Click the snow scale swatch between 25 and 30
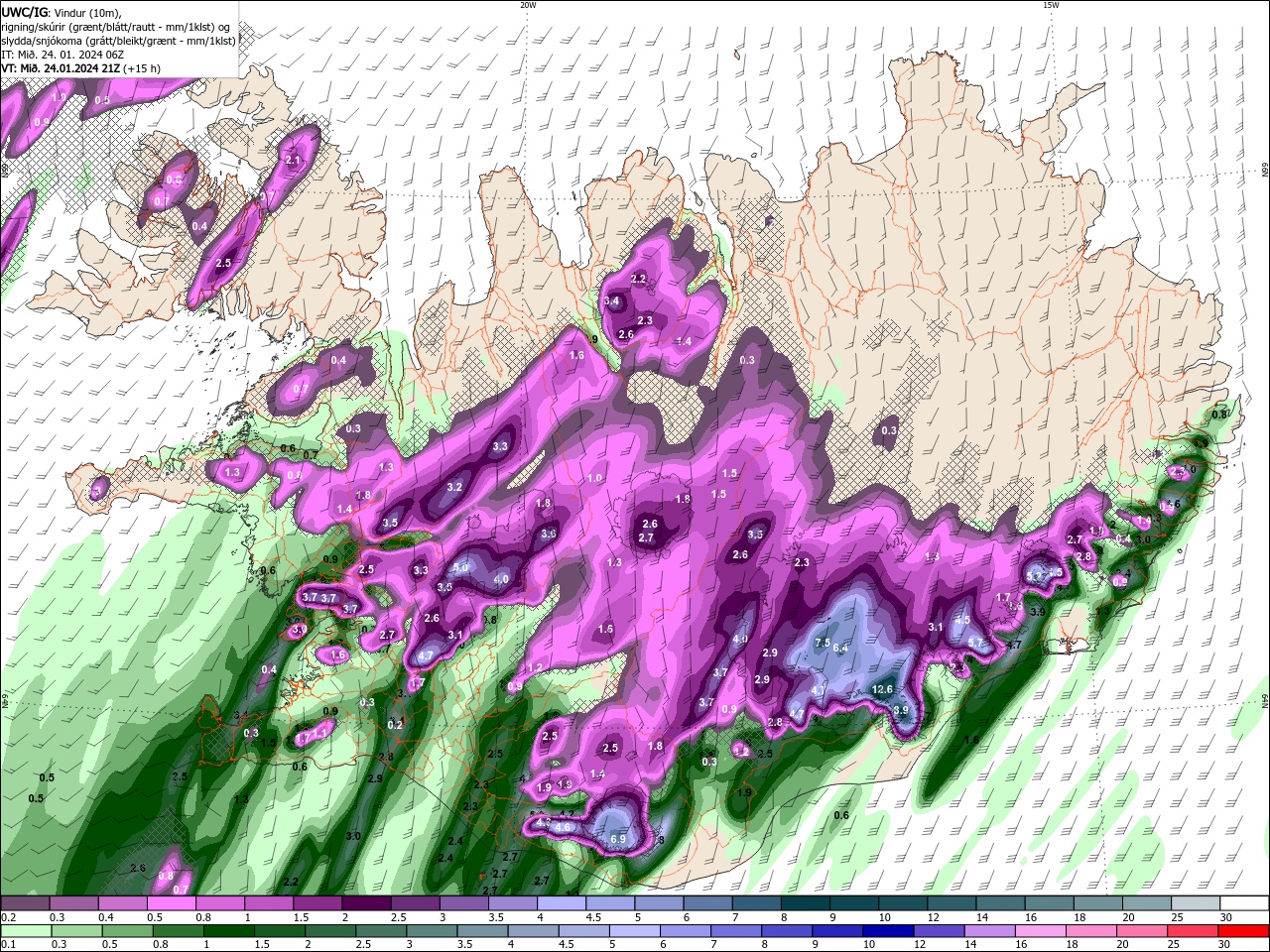The height and width of the screenshot is (952, 1270). point(1196,903)
